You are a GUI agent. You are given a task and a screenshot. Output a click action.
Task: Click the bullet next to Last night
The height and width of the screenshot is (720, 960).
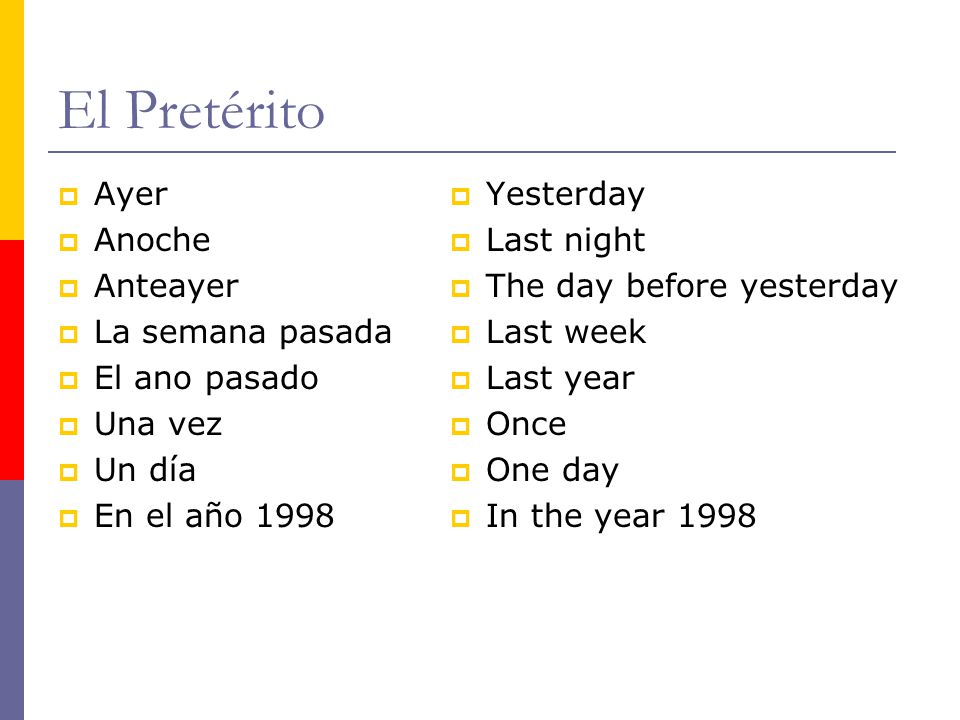(x=460, y=242)
